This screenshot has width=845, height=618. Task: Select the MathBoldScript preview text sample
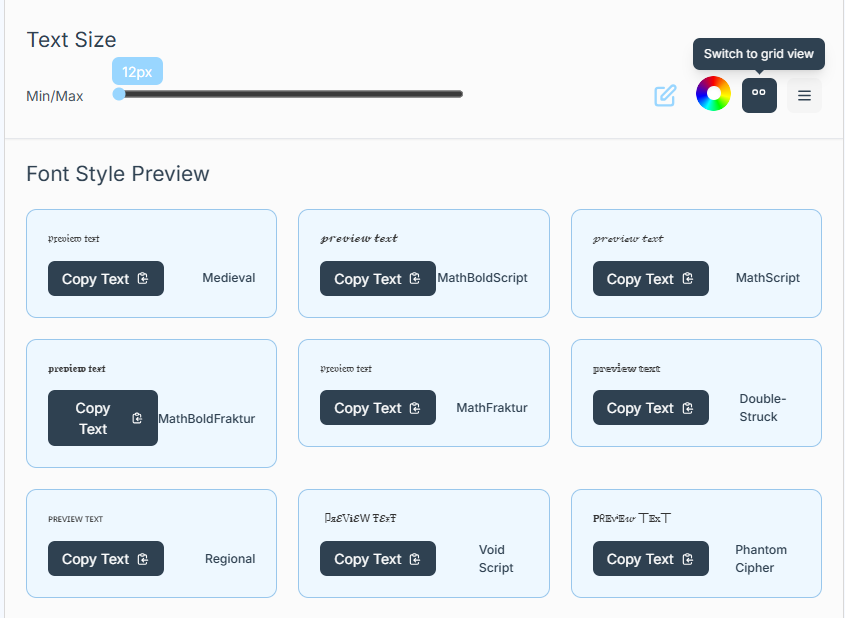(x=359, y=239)
